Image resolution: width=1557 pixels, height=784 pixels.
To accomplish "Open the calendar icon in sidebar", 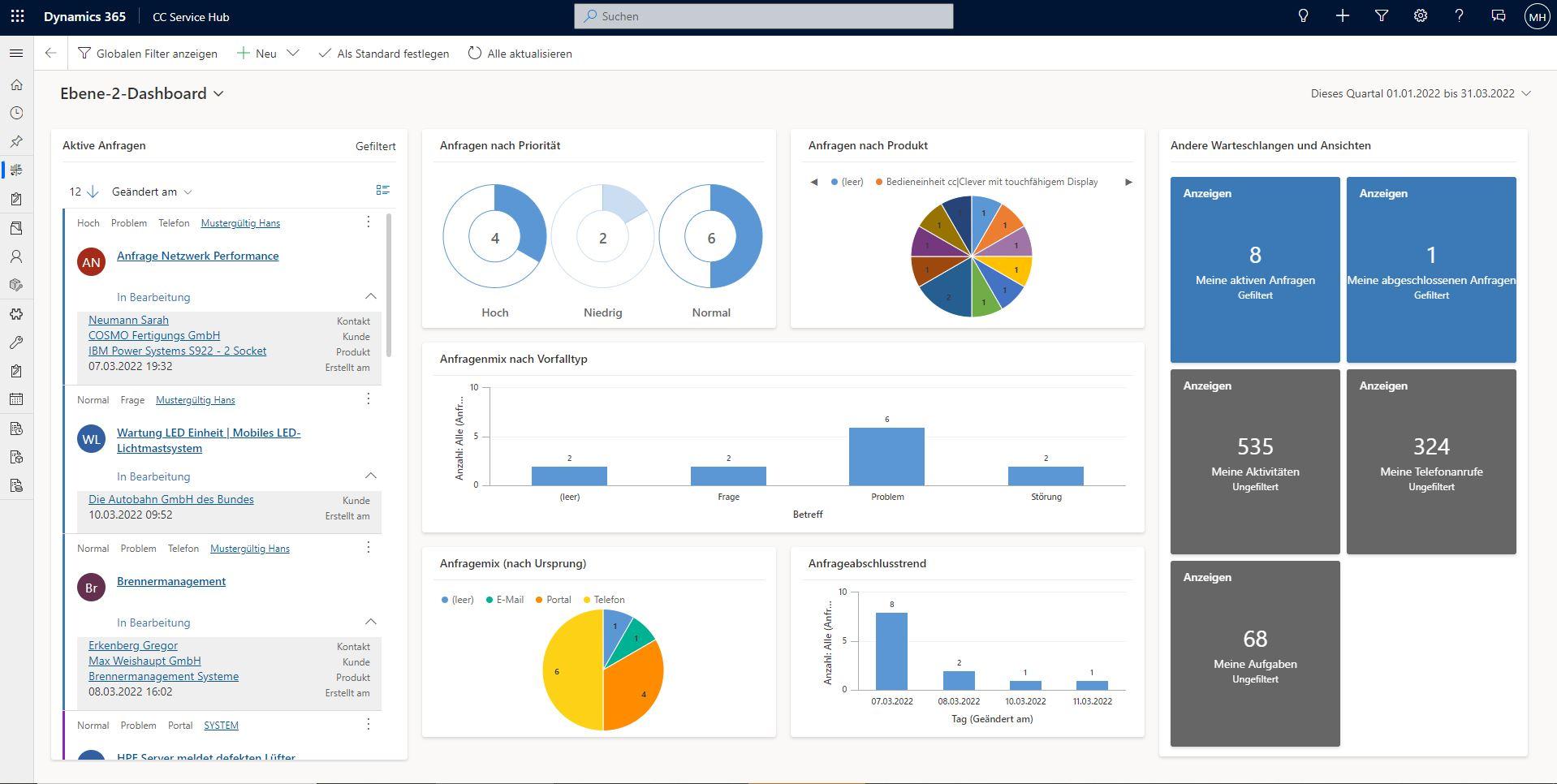I will click(16, 399).
